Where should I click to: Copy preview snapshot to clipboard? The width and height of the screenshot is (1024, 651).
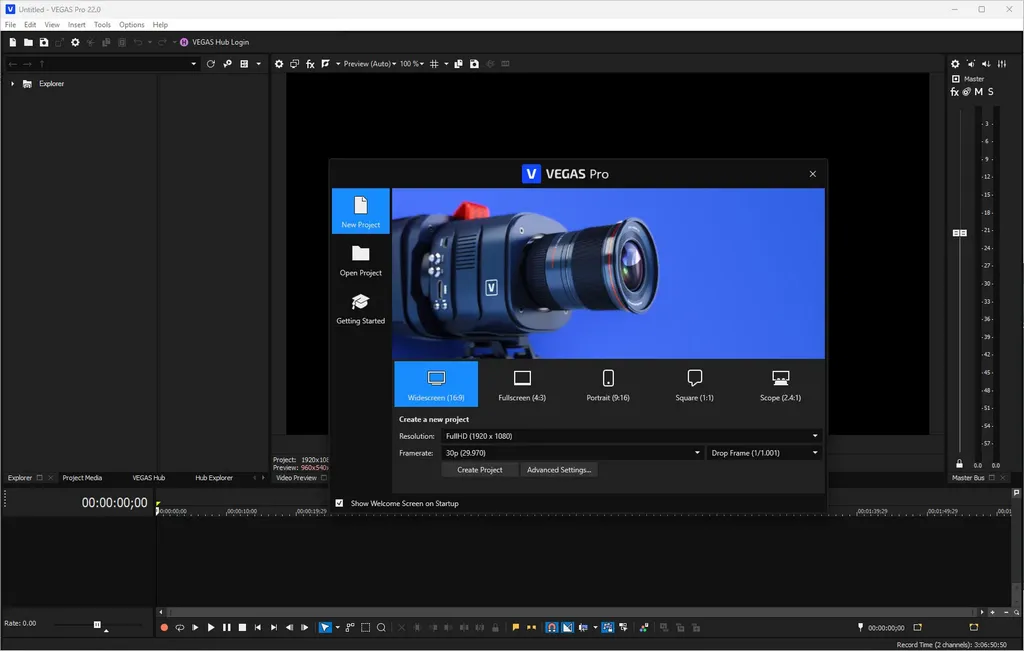click(458, 64)
